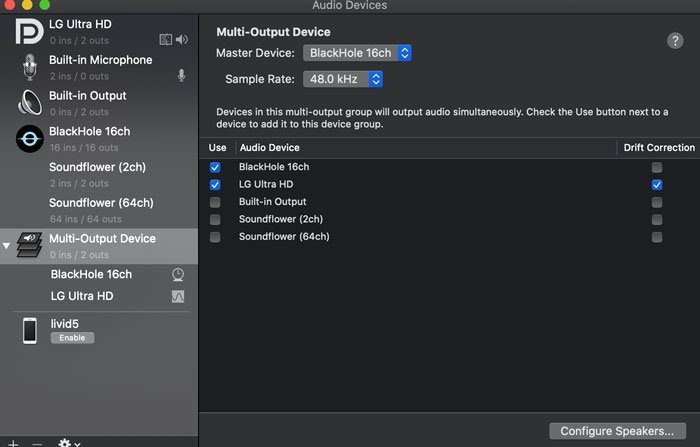Click Soundflower (64ch) row in device table
This screenshot has width=700, height=447.
[x=449, y=237]
